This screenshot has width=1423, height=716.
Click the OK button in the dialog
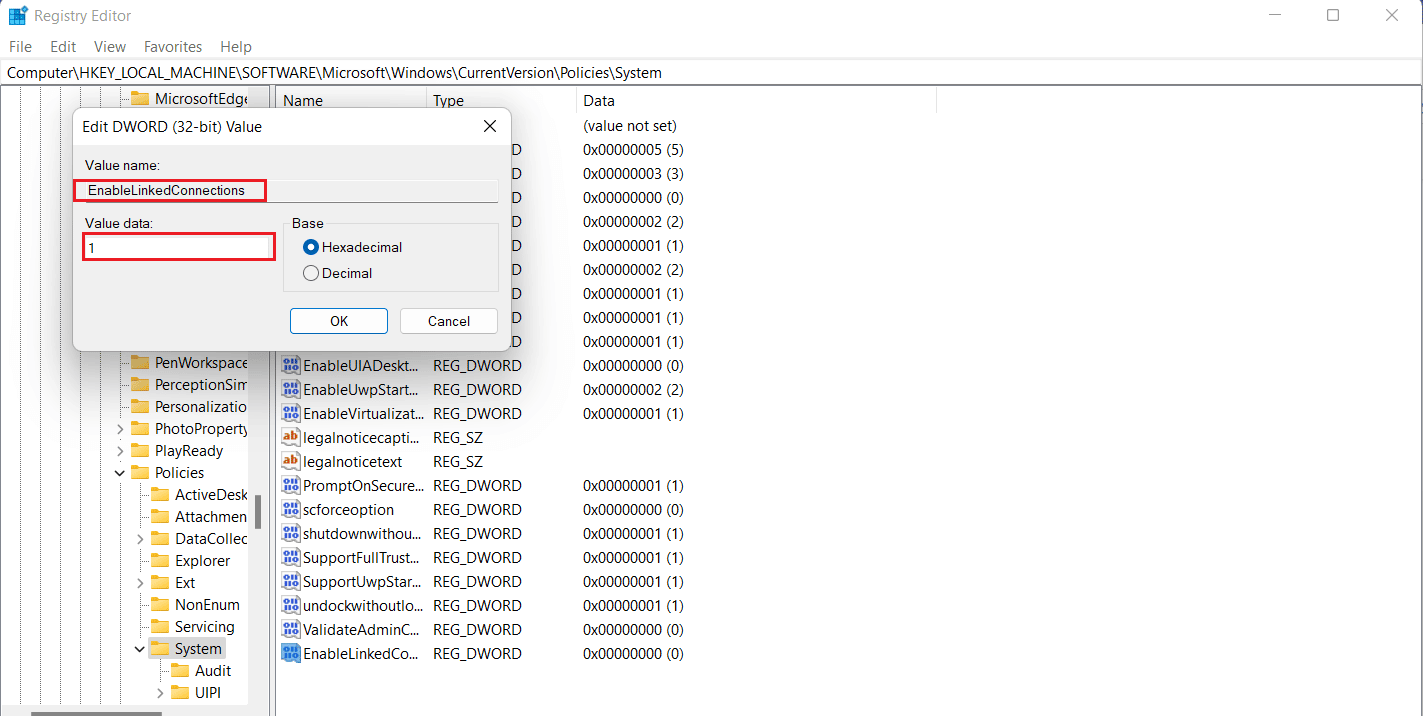338,321
